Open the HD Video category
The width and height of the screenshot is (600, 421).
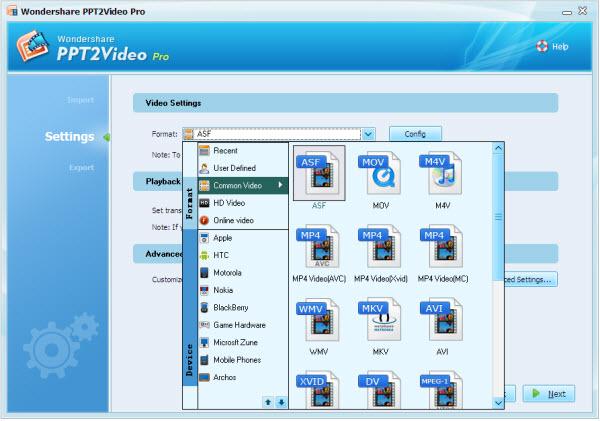[243, 203]
